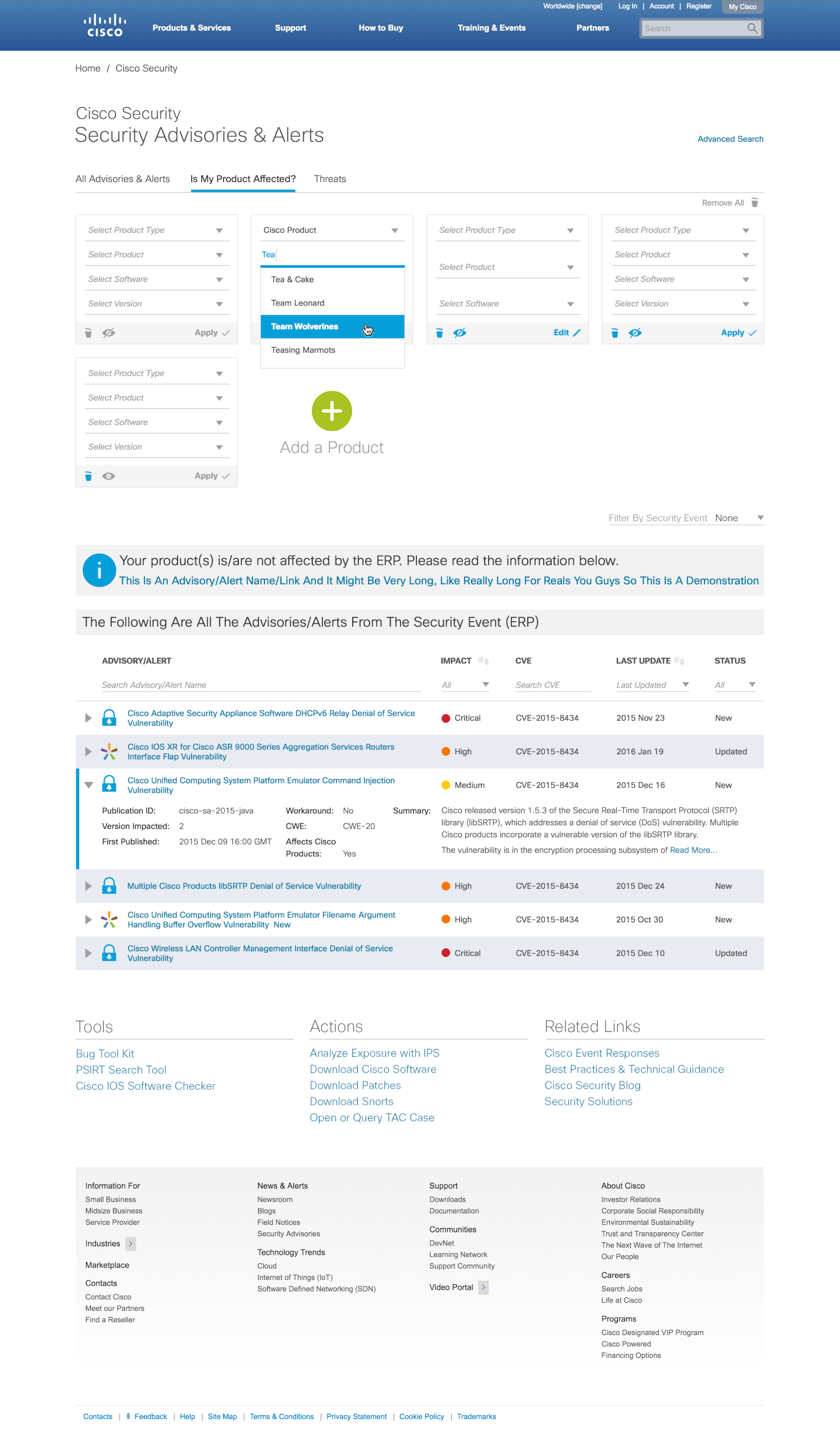Expand the libSRTP Denial of Service row
840x1448 pixels.
click(88, 885)
